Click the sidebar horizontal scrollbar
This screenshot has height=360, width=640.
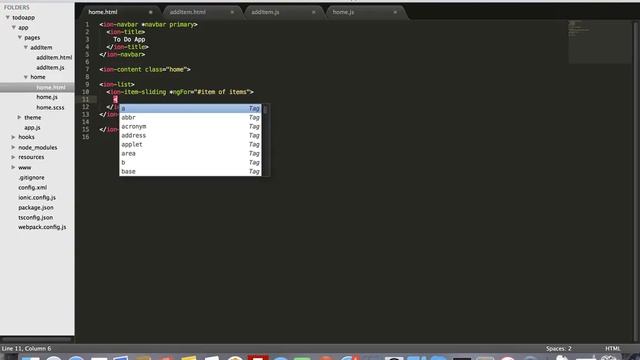click(36, 339)
